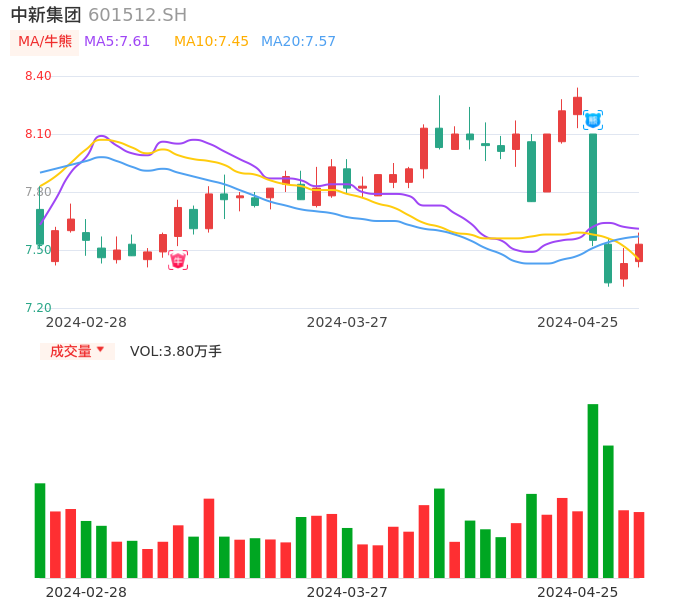Click the 2024-04-25 date under volume chart
This screenshot has width=686, height=606.
578,592
